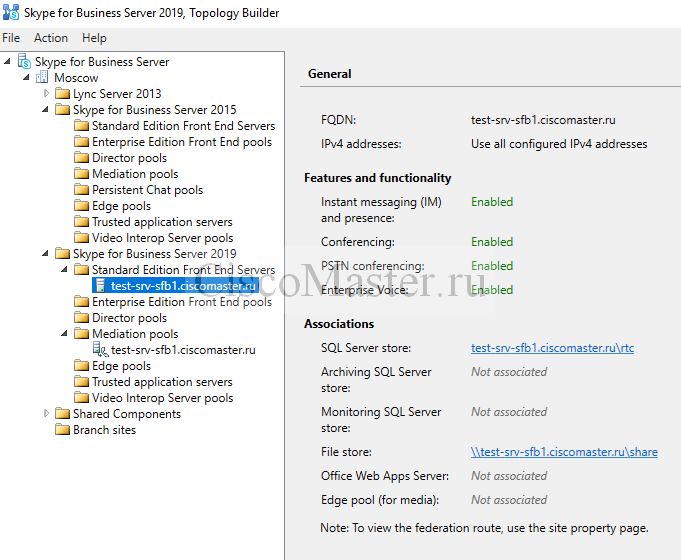This screenshot has height=560, width=681.
Task: Click 'Not associated' beside Archiving SQL Server store
Action: [509, 371]
